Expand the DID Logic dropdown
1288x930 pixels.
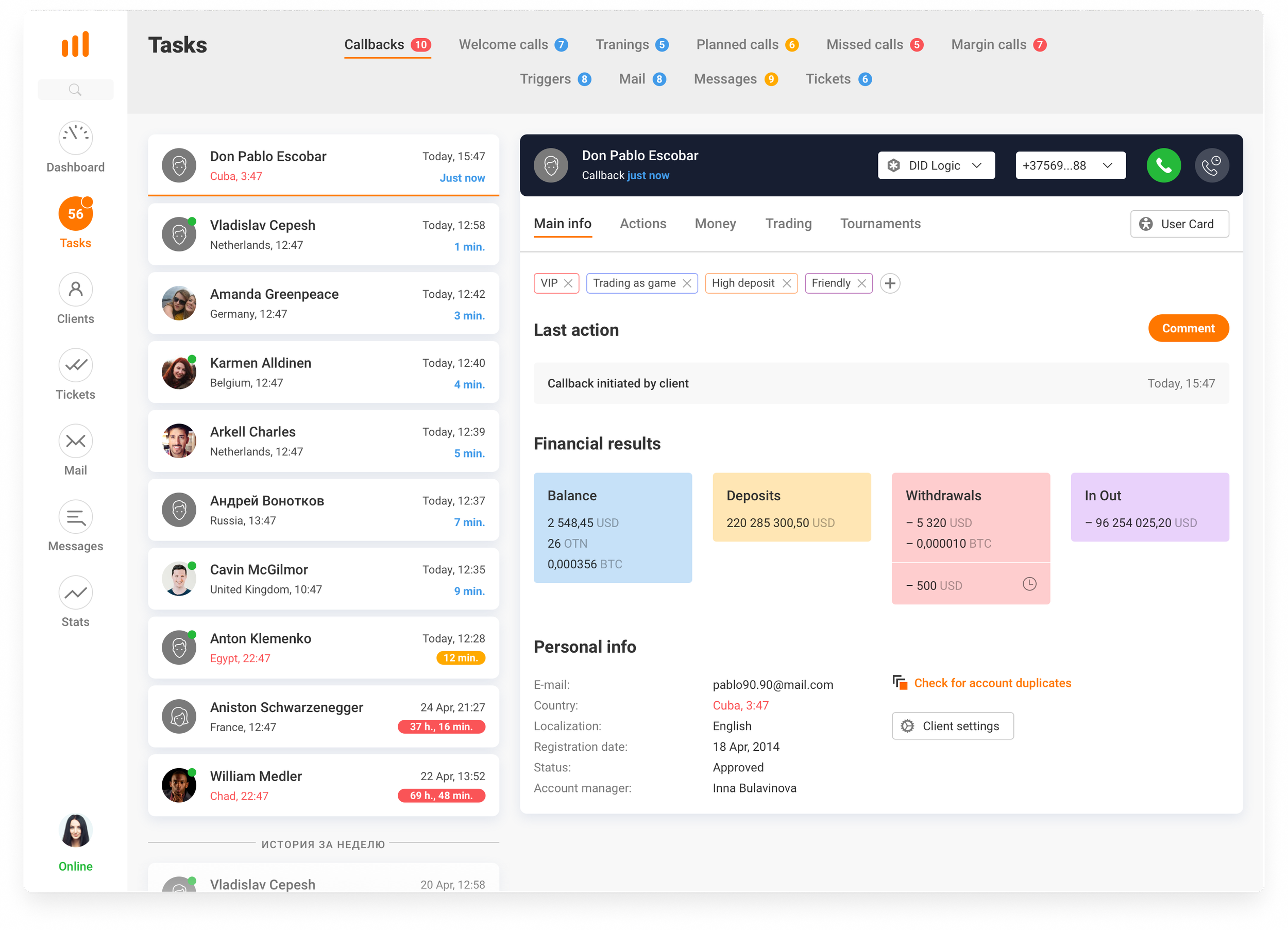tap(936, 165)
